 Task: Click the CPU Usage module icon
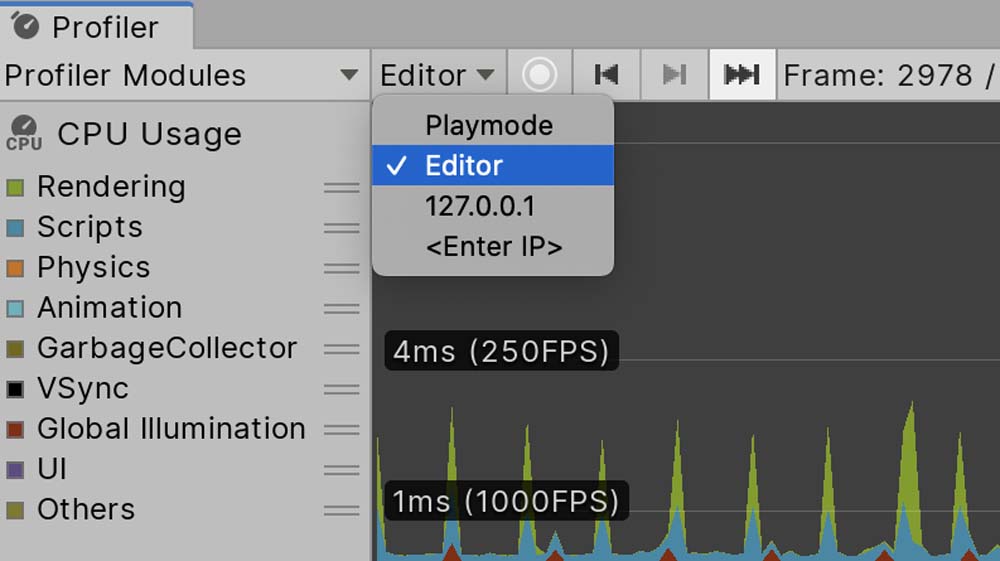[x=24, y=134]
